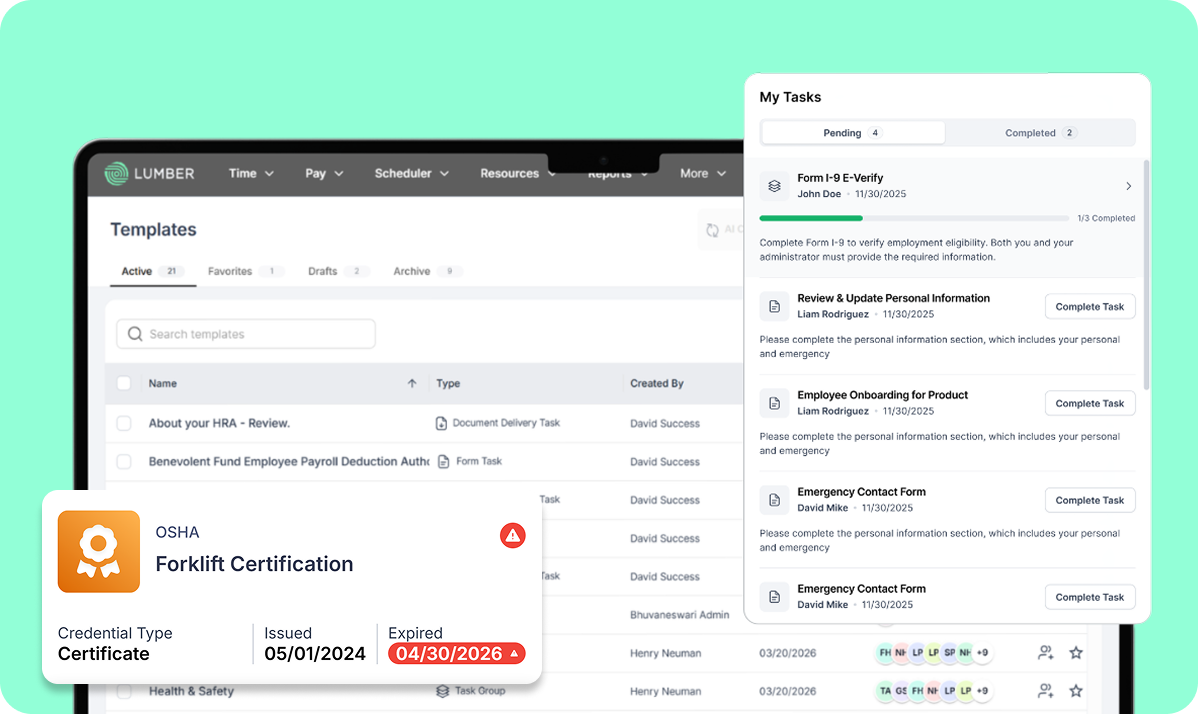Click the Form I-9 E-Verify stack icon
1198x714 pixels.
[774, 186]
